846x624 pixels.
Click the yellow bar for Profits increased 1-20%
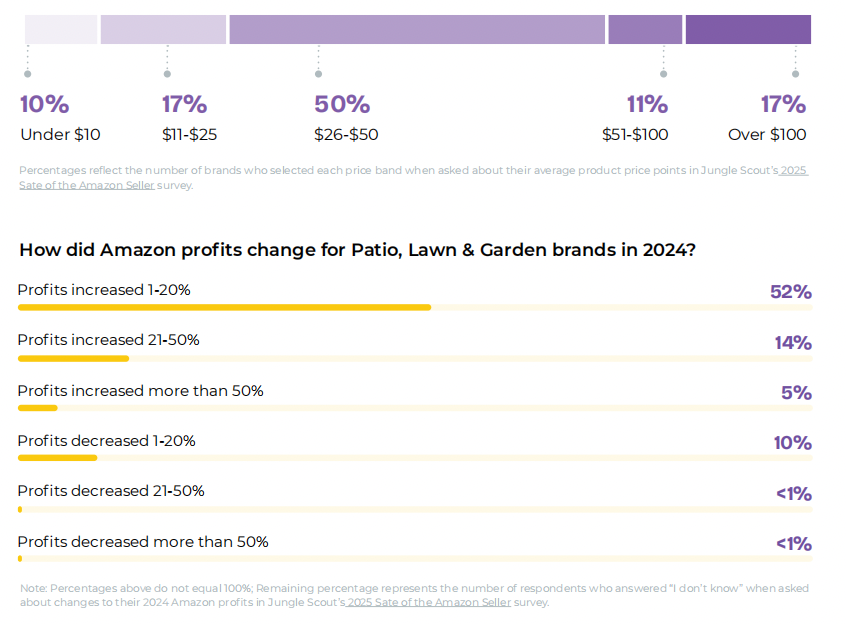224,307
